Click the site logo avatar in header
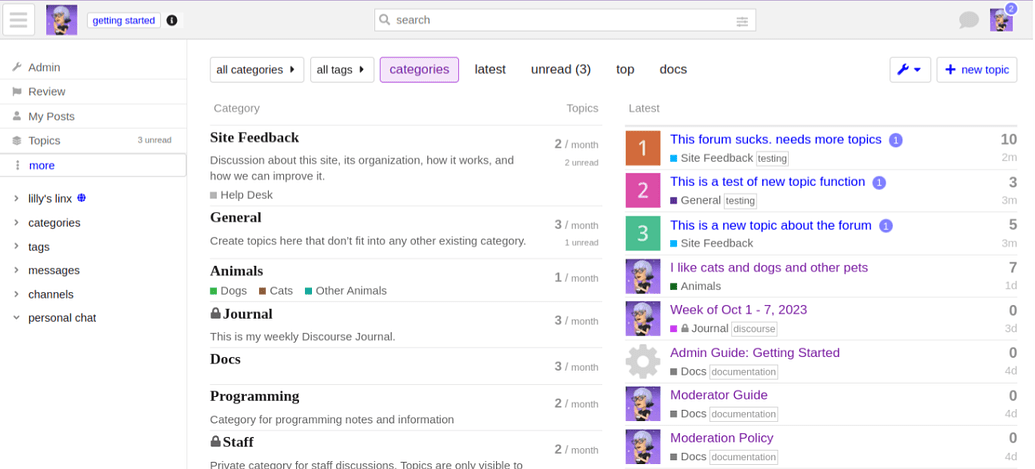This screenshot has height=469, width=1035. click(61, 20)
